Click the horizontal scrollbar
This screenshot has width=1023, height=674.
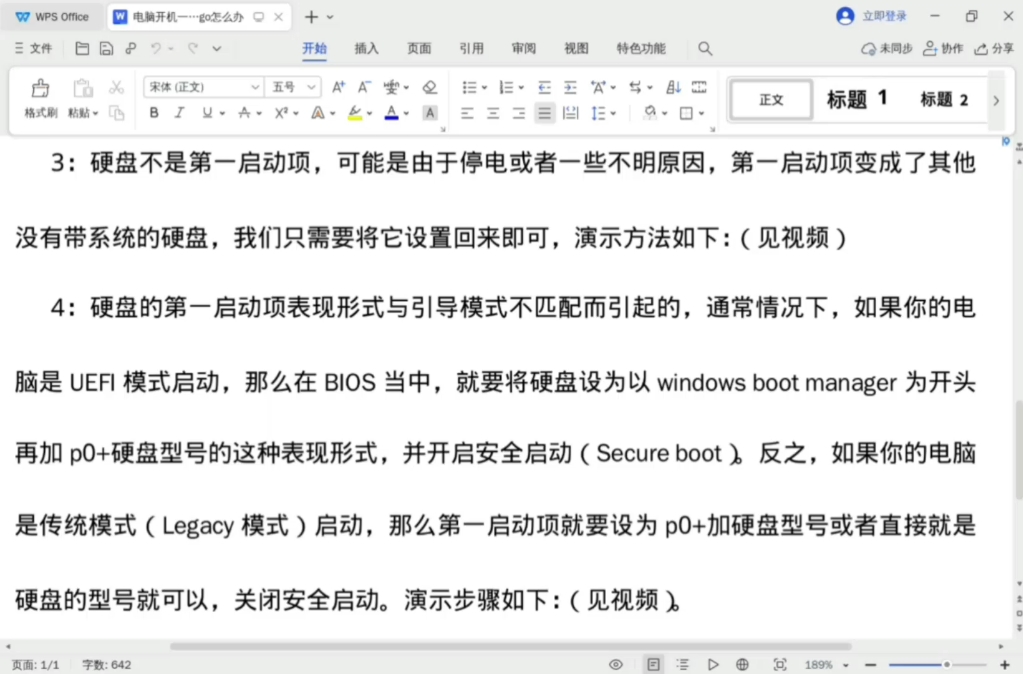(511, 646)
